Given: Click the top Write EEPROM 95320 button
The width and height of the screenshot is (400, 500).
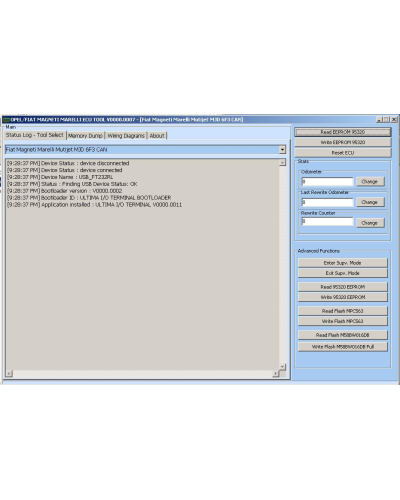Looking at the screenshot, I should click(343, 142).
